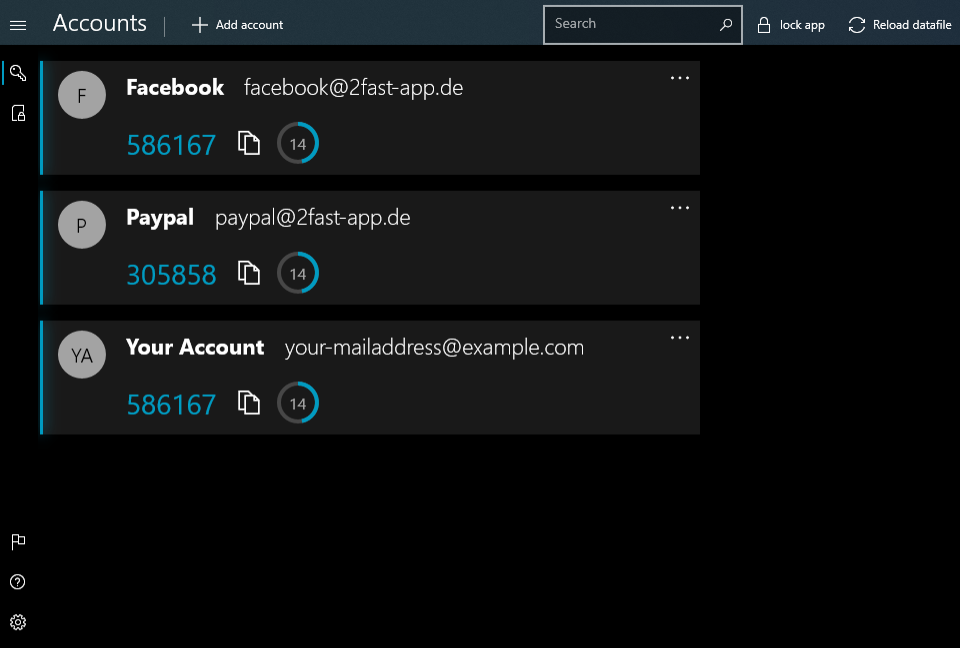This screenshot has height=648, width=960.
Task: Click the lock app button label
Action: [802, 25]
